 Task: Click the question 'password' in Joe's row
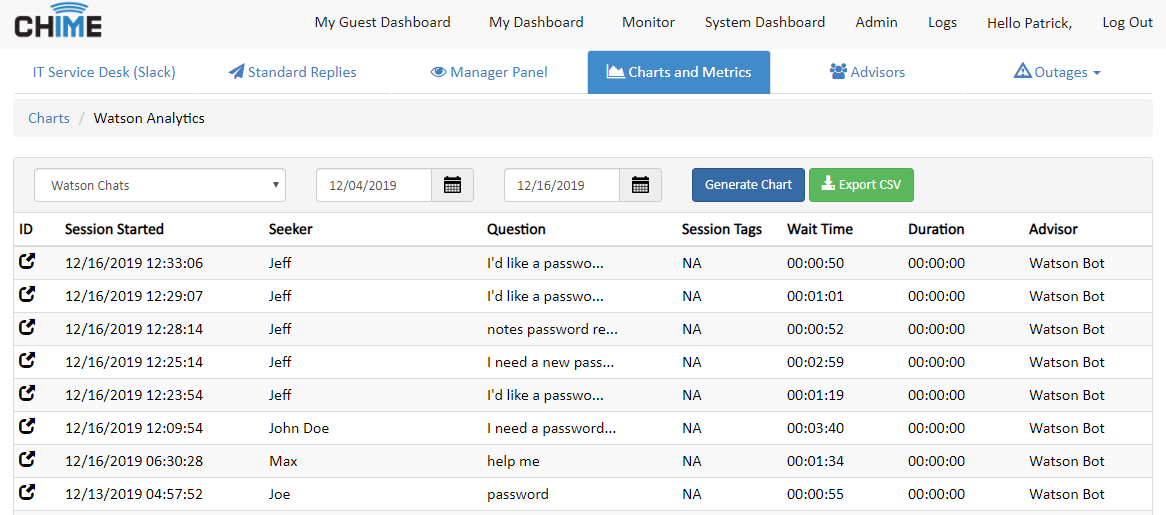[x=518, y=494]
